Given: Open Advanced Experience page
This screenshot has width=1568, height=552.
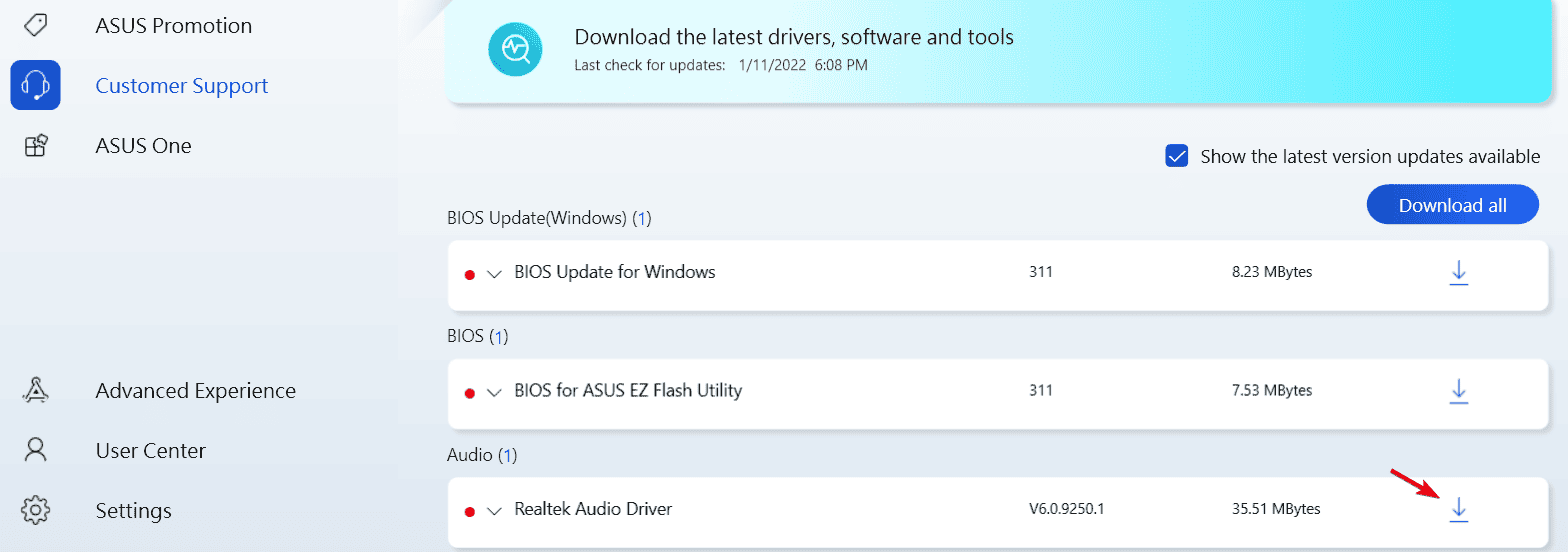Looking at the screenshot, I should tap(196, 391).
